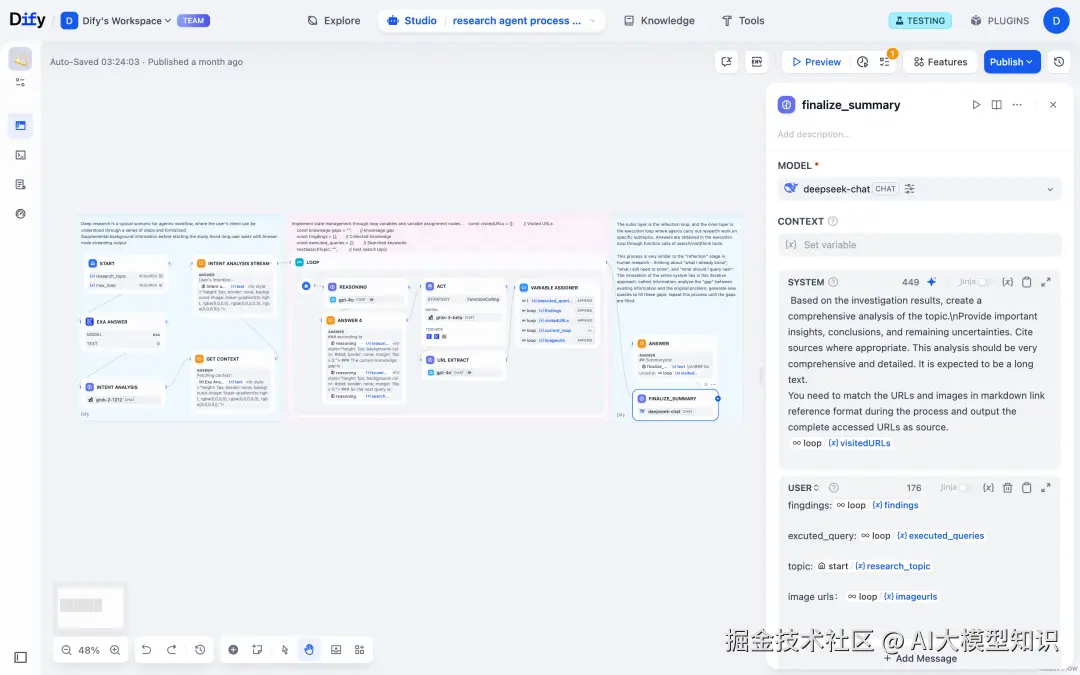
Task: Copy the USER message with clipboard icon
Action: (x=1026, y=488)
